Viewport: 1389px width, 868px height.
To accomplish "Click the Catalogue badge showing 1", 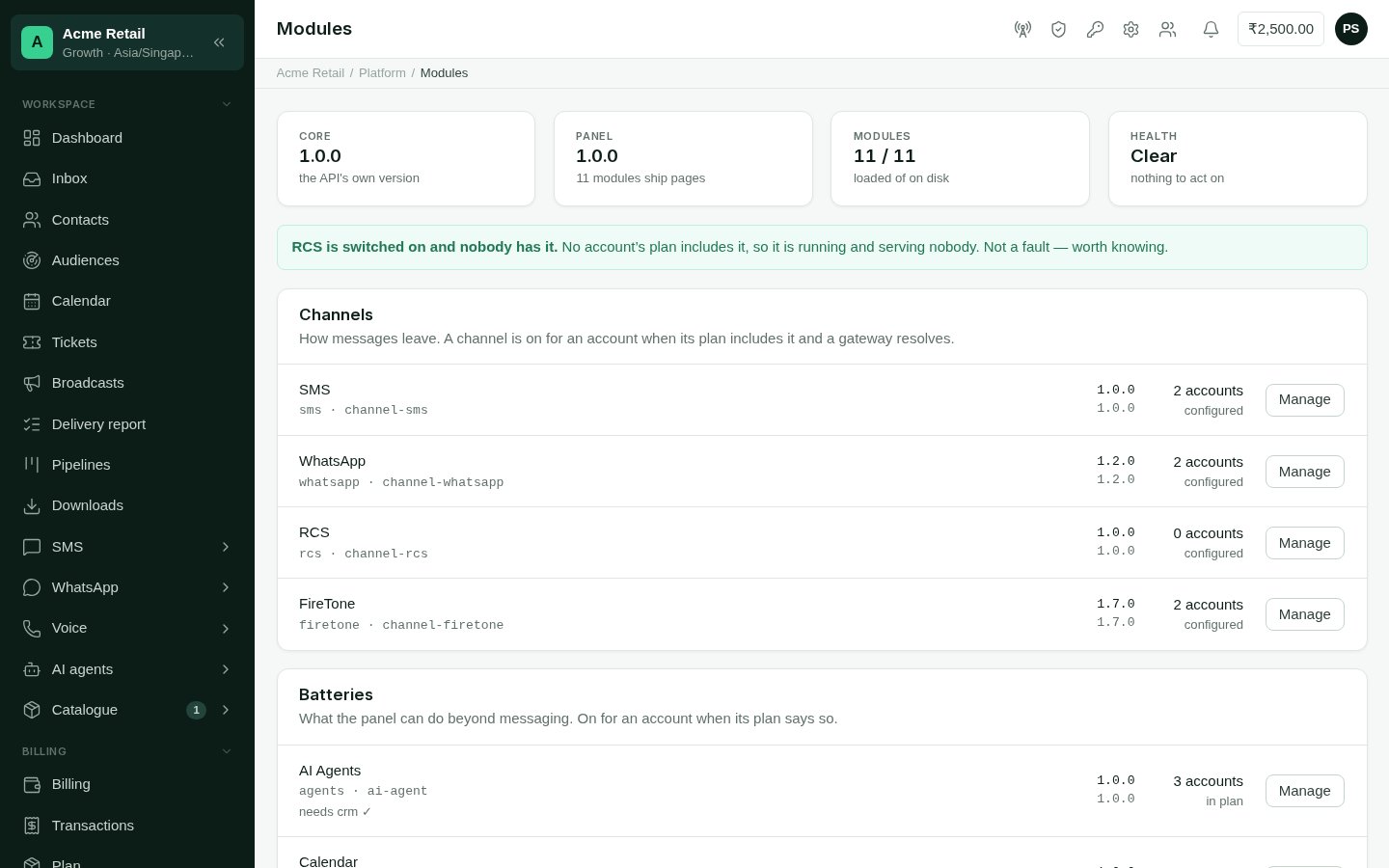I will (196, 710).
